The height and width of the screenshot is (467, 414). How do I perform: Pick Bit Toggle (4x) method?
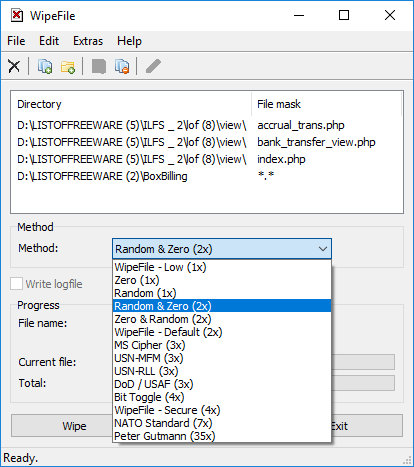click(222, 397)
